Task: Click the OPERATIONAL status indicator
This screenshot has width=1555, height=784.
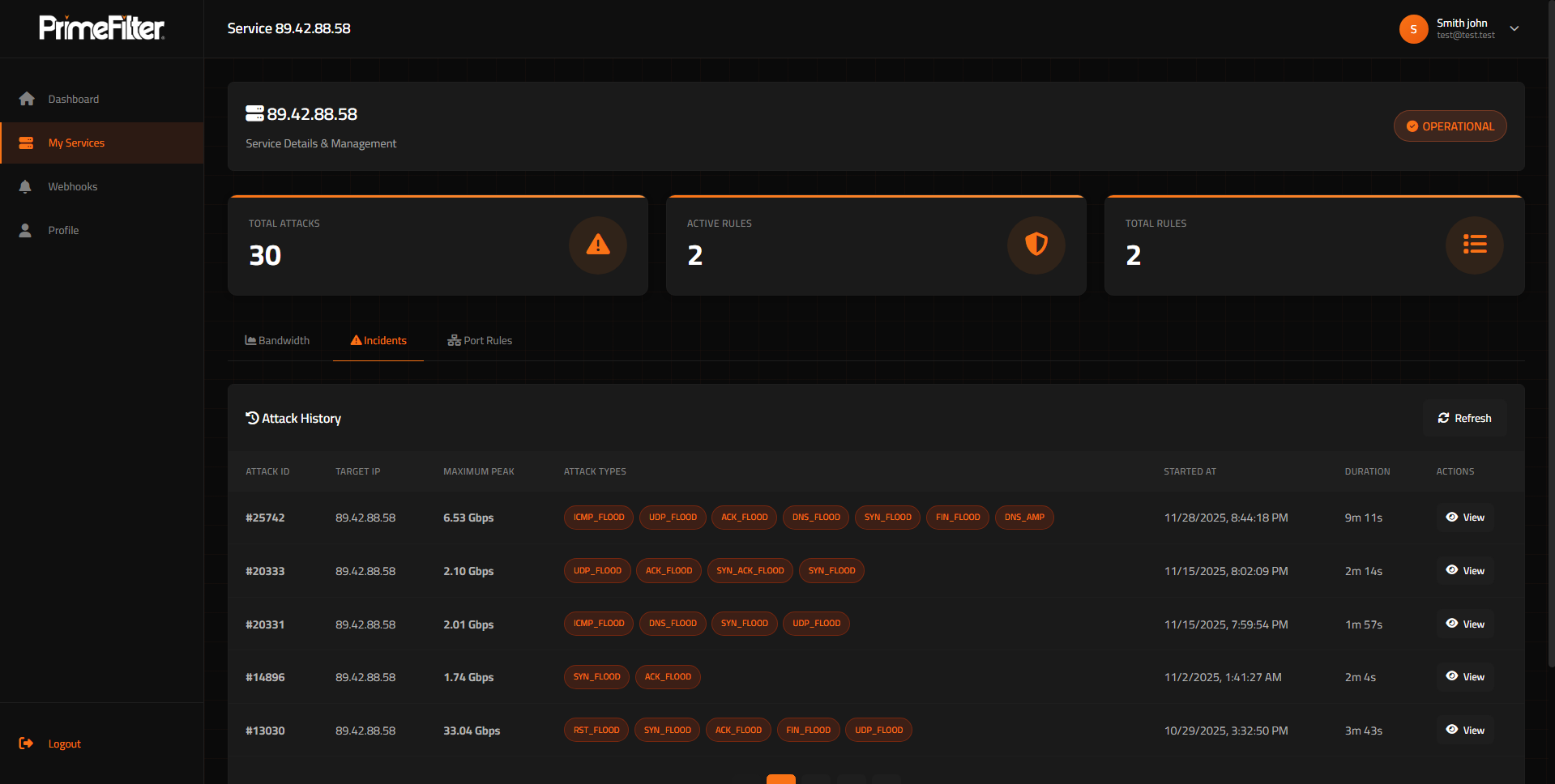Action: pos(1450,126)
